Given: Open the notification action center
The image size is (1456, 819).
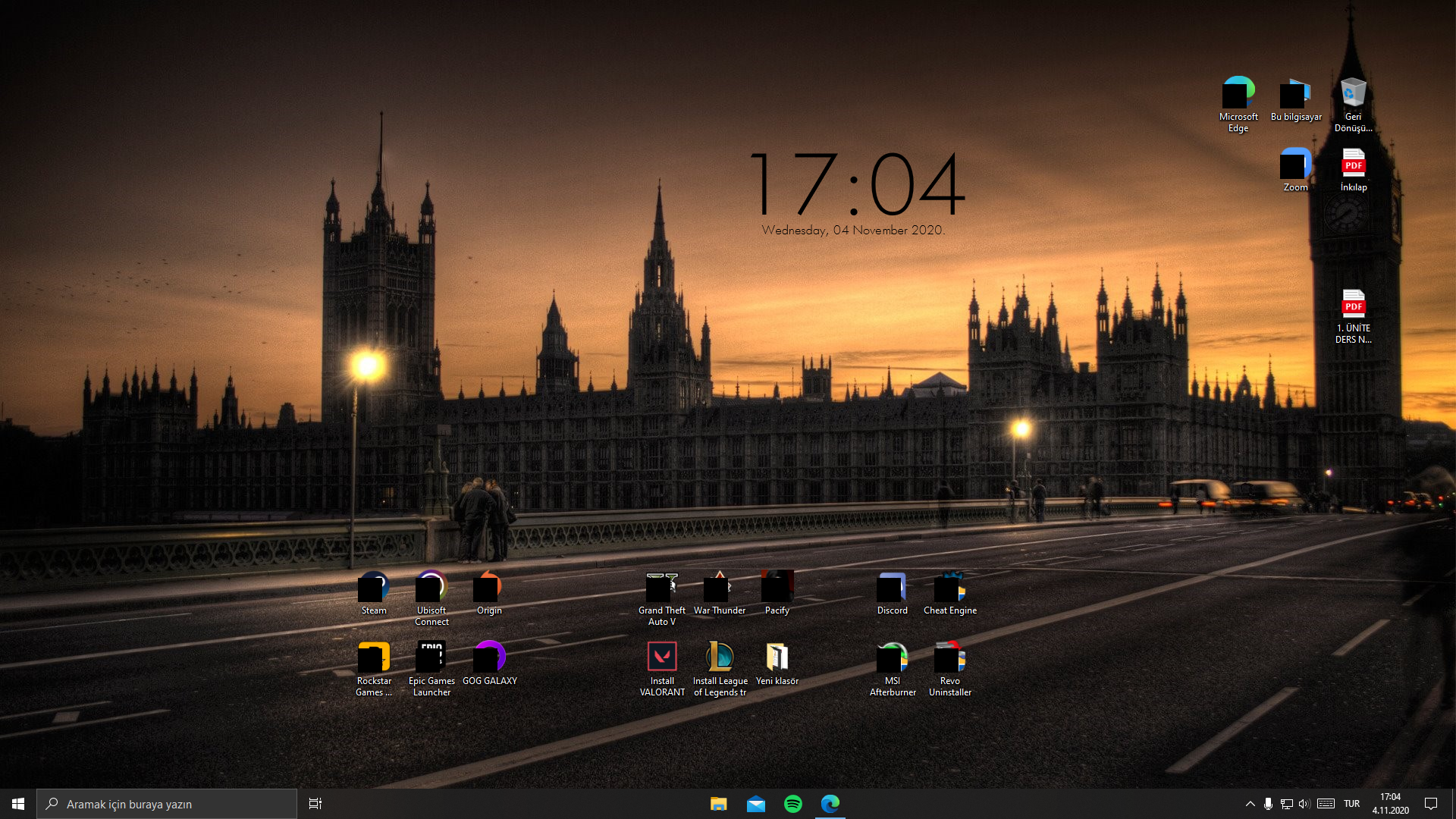Looking at the screenshot, I should click(1431, 804).
